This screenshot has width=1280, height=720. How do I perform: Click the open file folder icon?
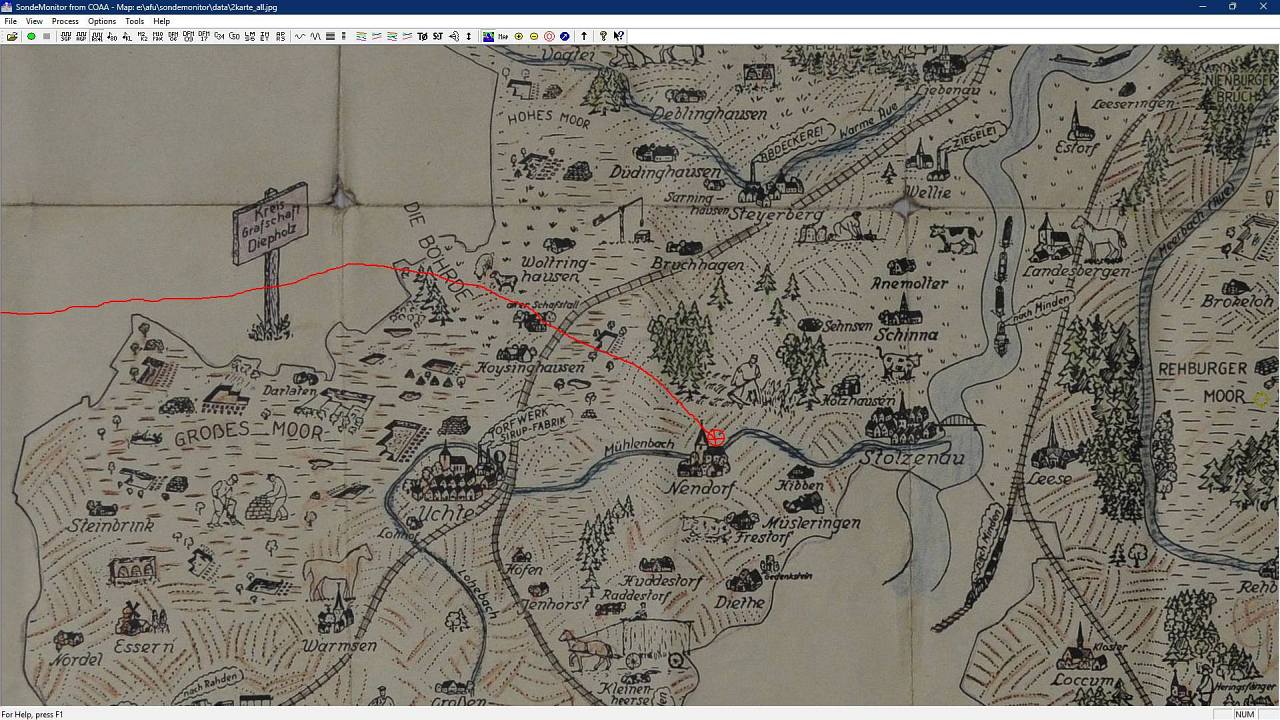pos(12,36)
